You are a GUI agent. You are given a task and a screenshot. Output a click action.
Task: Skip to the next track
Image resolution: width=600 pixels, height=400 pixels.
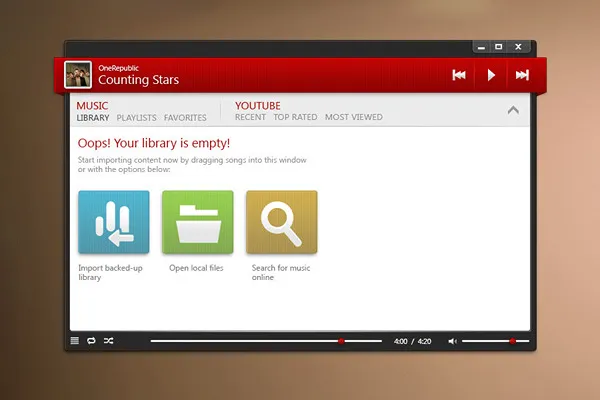(x=521, y=75)
